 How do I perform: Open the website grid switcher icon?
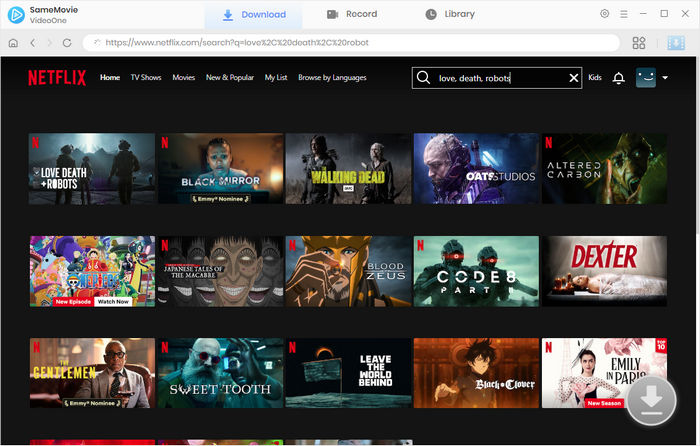pyautogui.click(x=639, y=43)
